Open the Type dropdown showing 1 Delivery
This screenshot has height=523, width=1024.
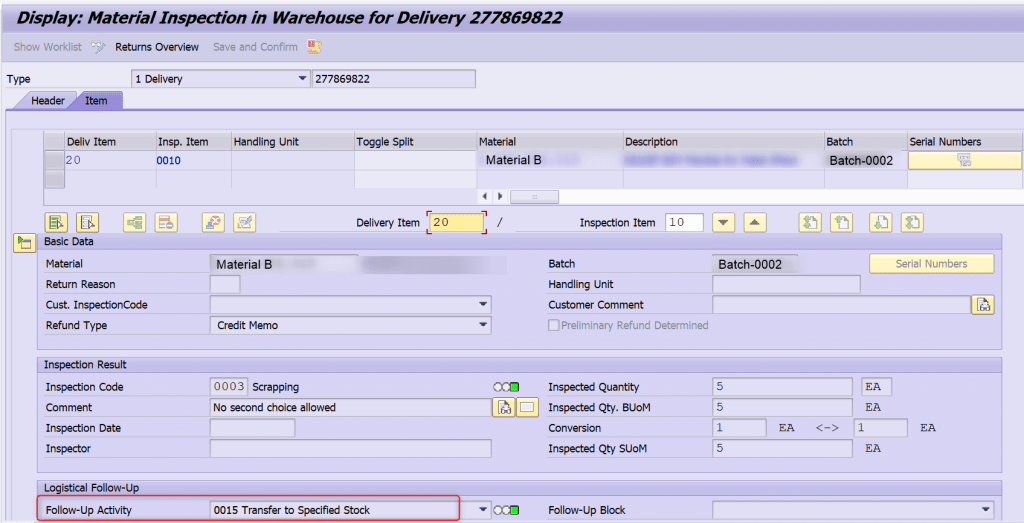pyautogui.click(x=302, y=79)
